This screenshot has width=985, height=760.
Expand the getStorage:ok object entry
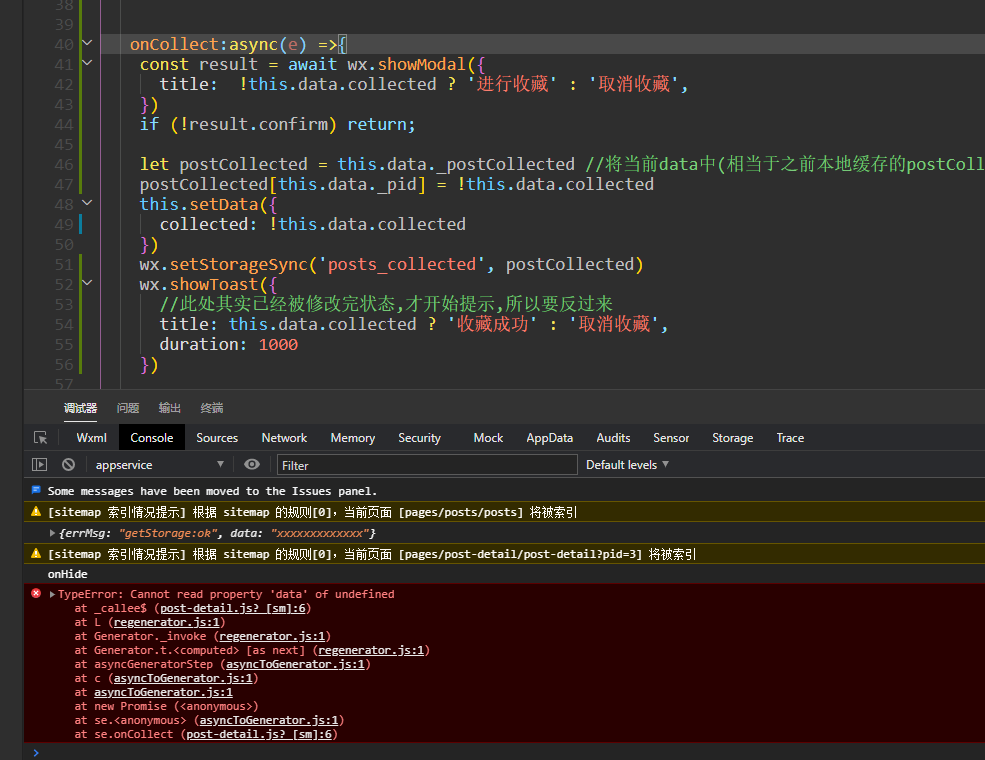(53, 533)
